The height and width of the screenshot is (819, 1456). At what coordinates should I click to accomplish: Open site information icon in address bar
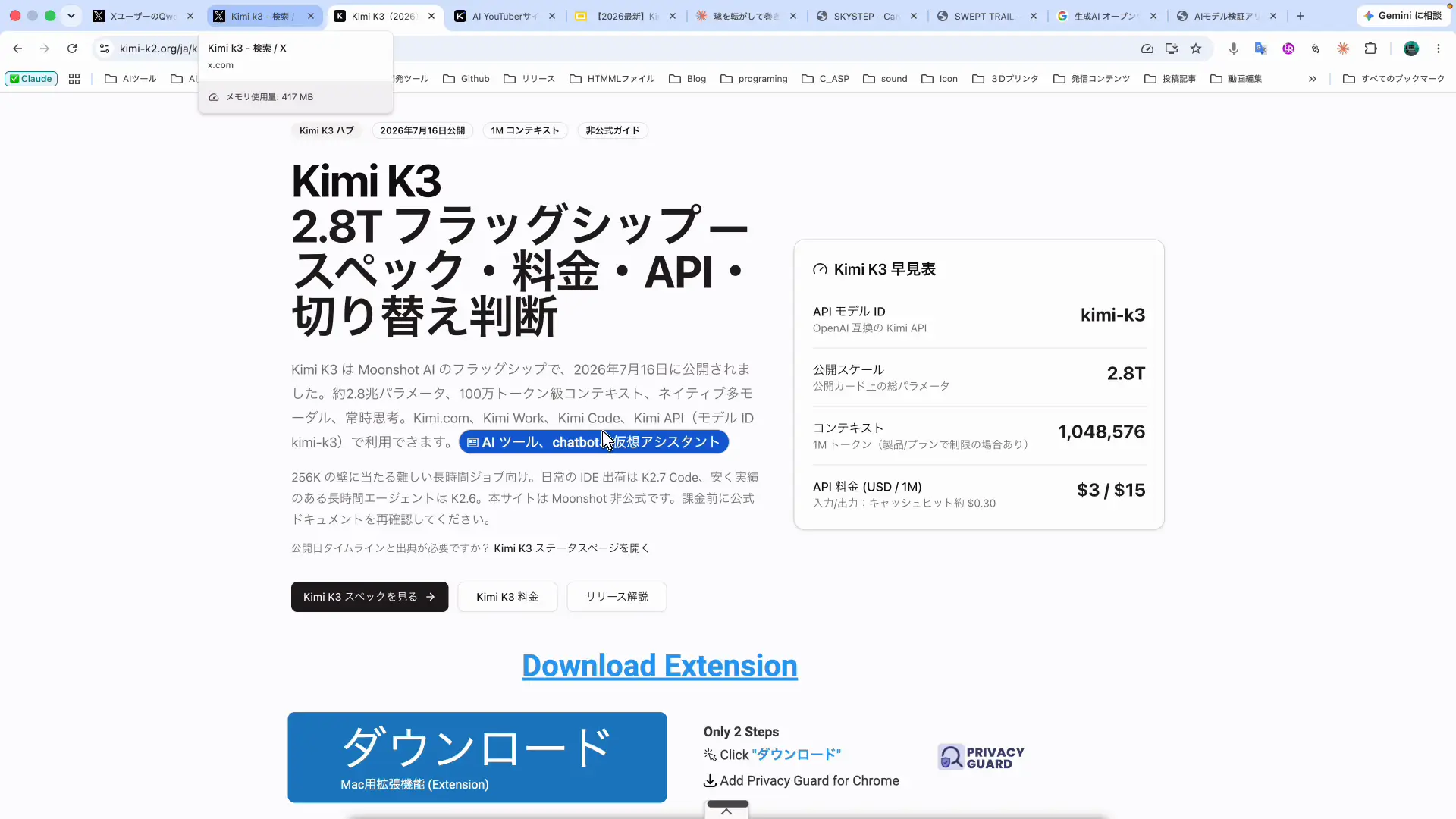105,49
